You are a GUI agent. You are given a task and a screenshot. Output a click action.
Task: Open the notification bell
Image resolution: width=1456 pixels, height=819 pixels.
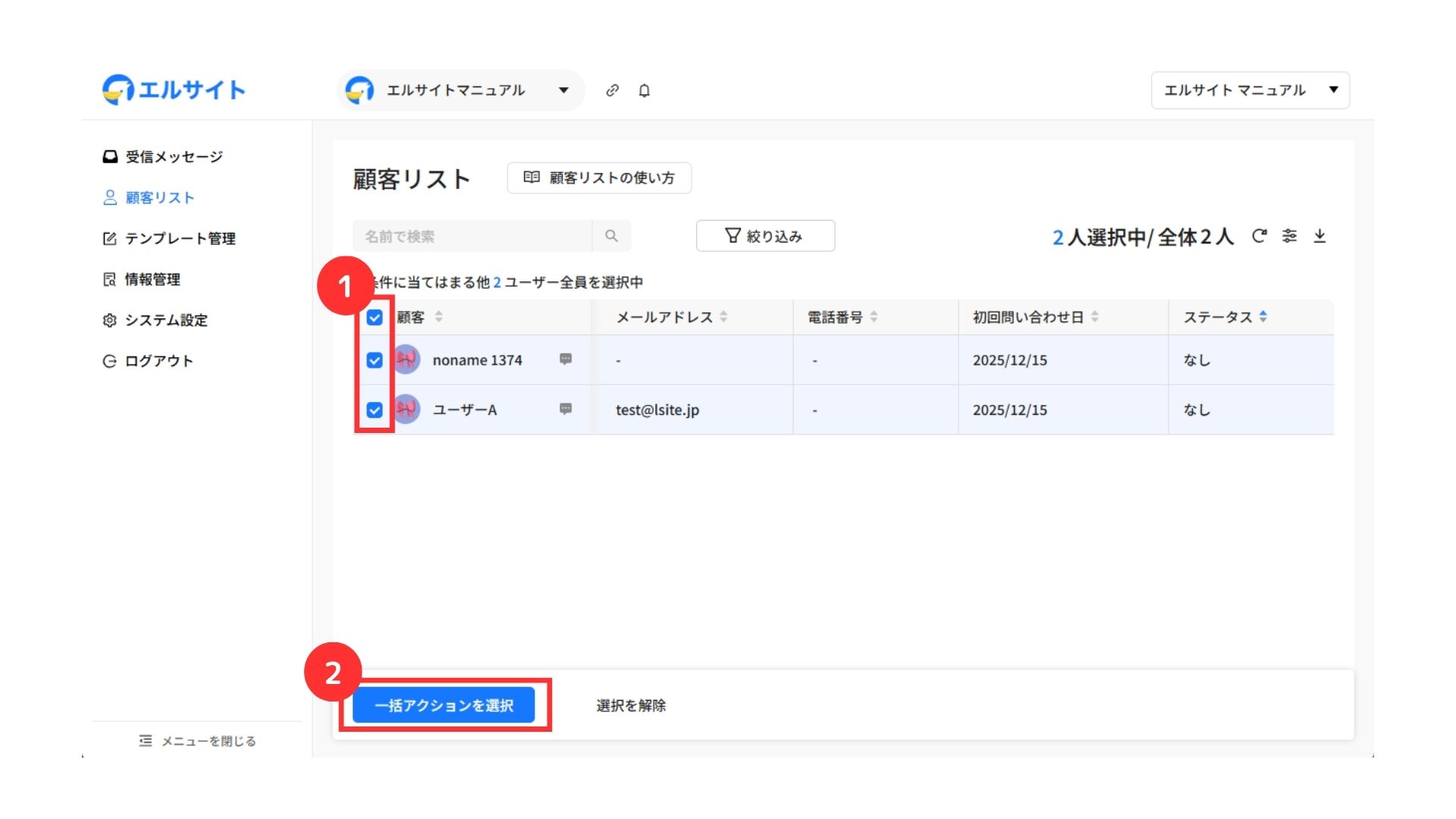pyautogui.click(x=644, y=90)
